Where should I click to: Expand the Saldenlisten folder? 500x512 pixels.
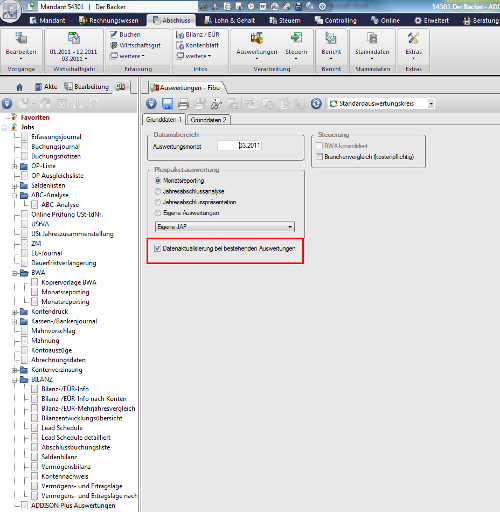point(14,186)
